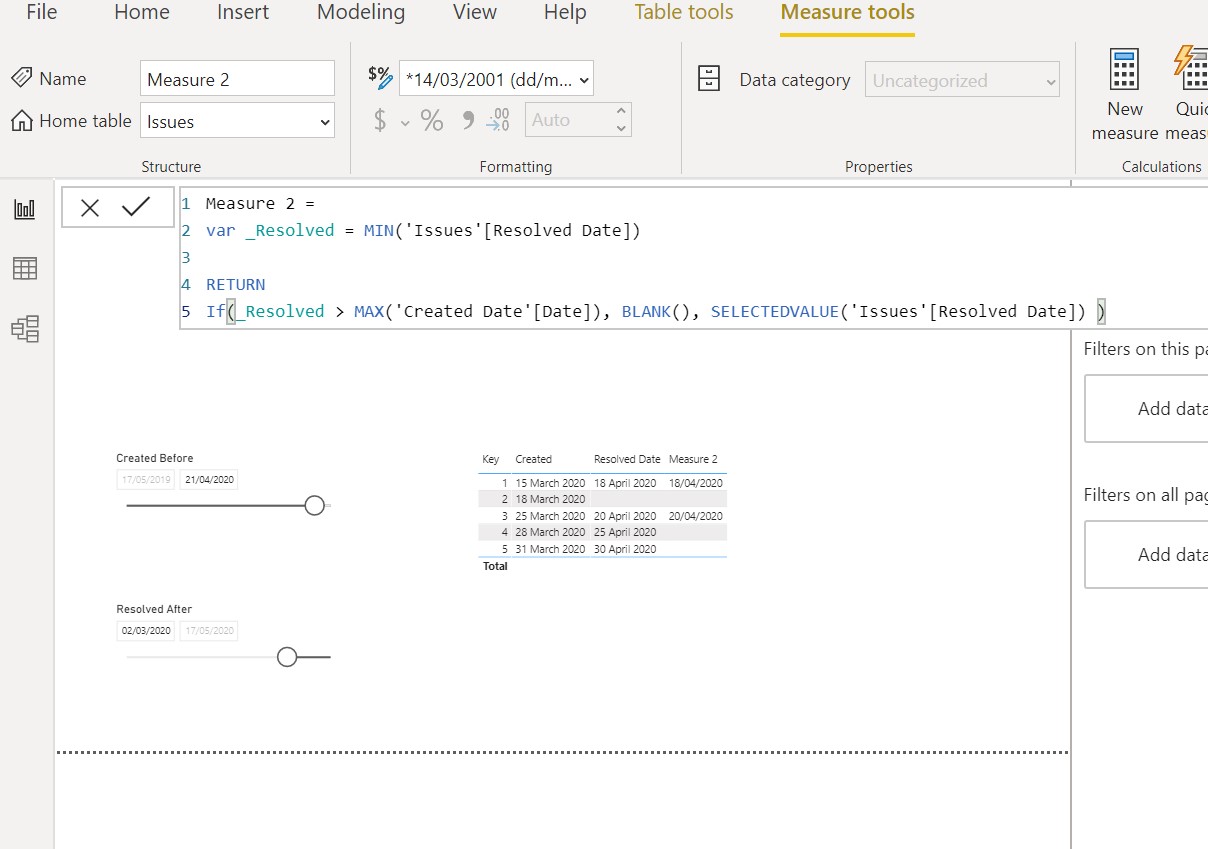Click the decimal places icon
The height and width of the screenshot is (849, 1208).
[x=498, y=121]
